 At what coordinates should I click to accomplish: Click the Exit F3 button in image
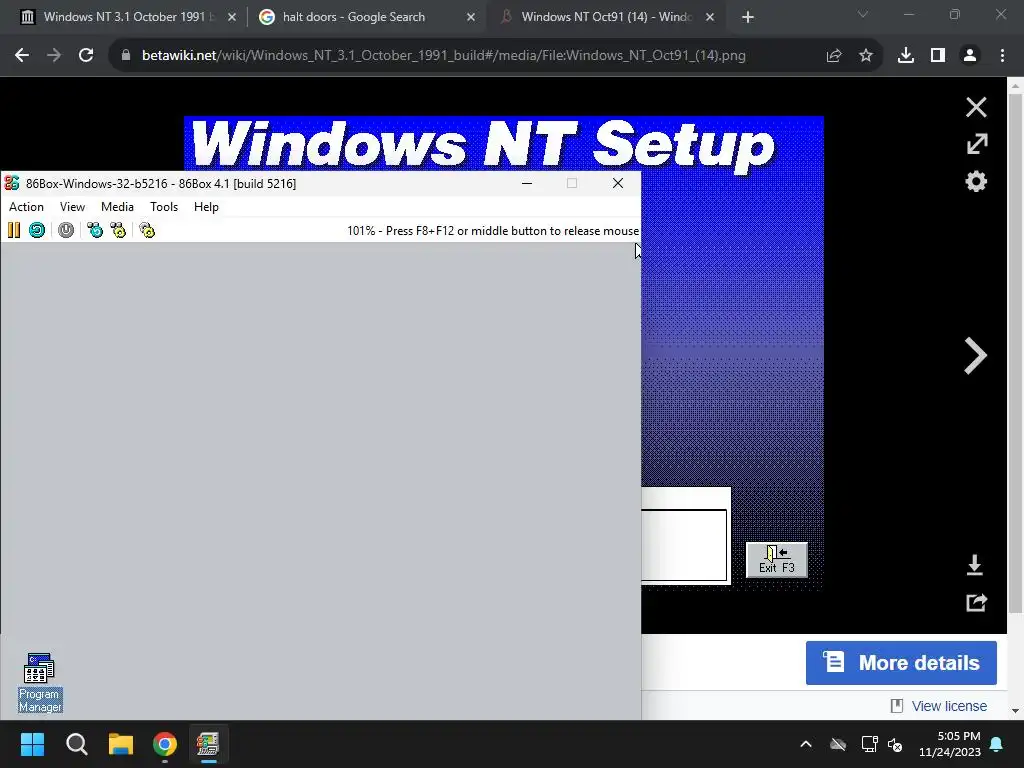[776, 560]
